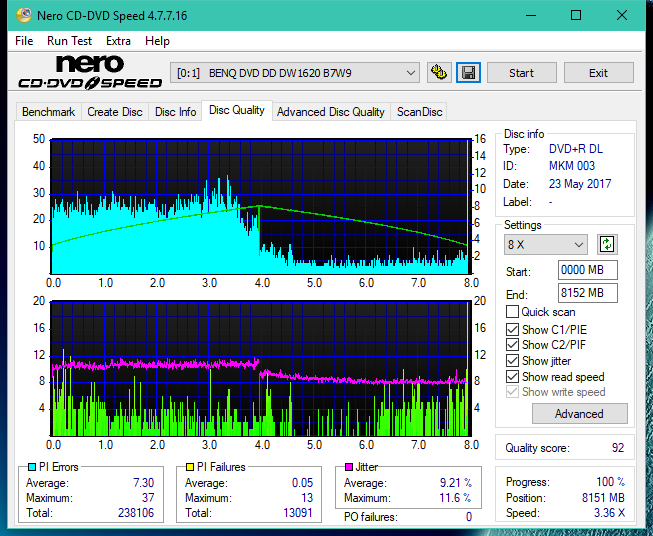Image resolution: width=653 pixels, height=536 pixels.
Task: Open the File menu
Action: pyautogui.click(x=24, y=41)
